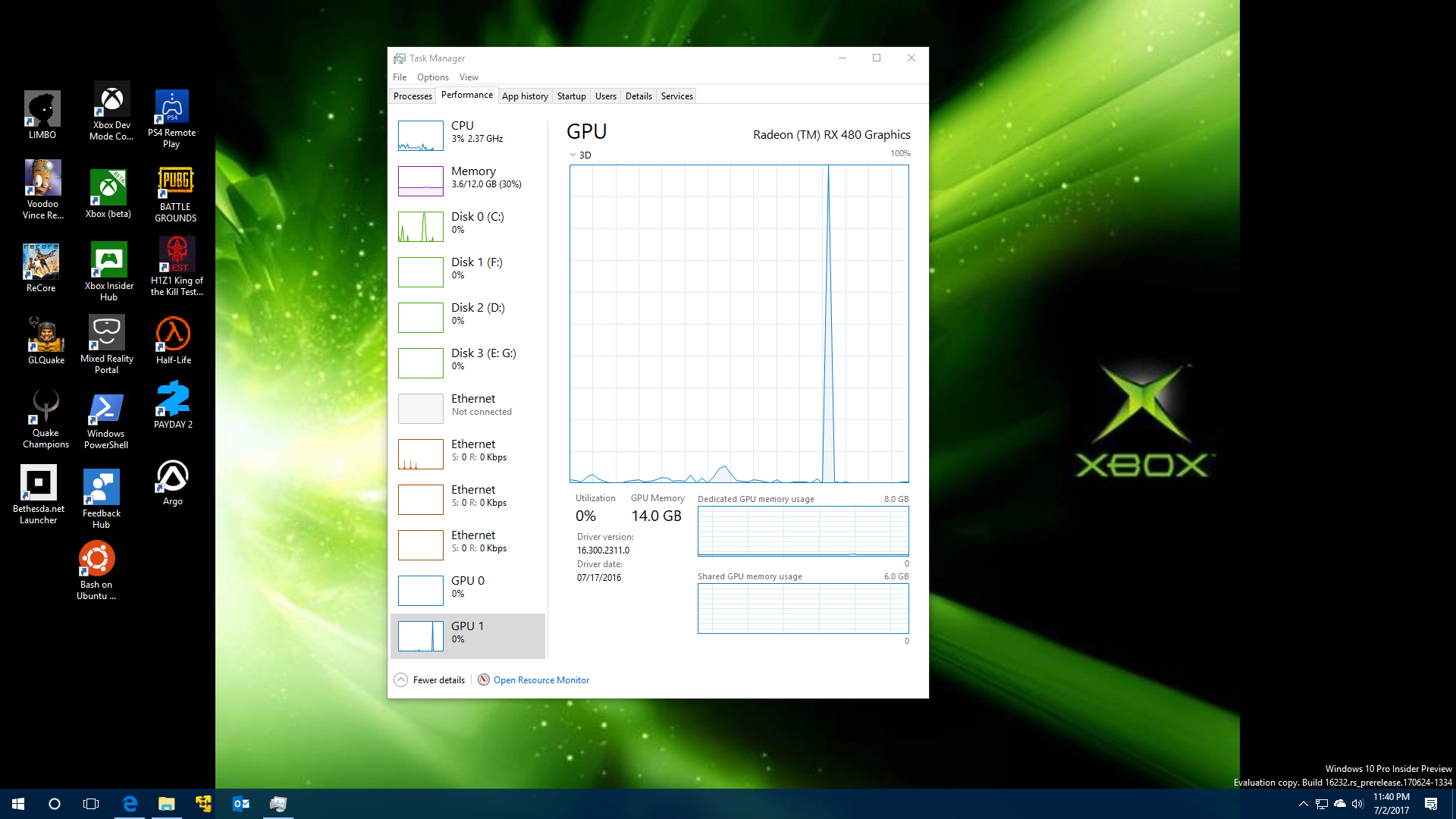Screen dimensions: 1456x819
Task: Open Microsoft Edge from taskbar
Action: [130, 804]
